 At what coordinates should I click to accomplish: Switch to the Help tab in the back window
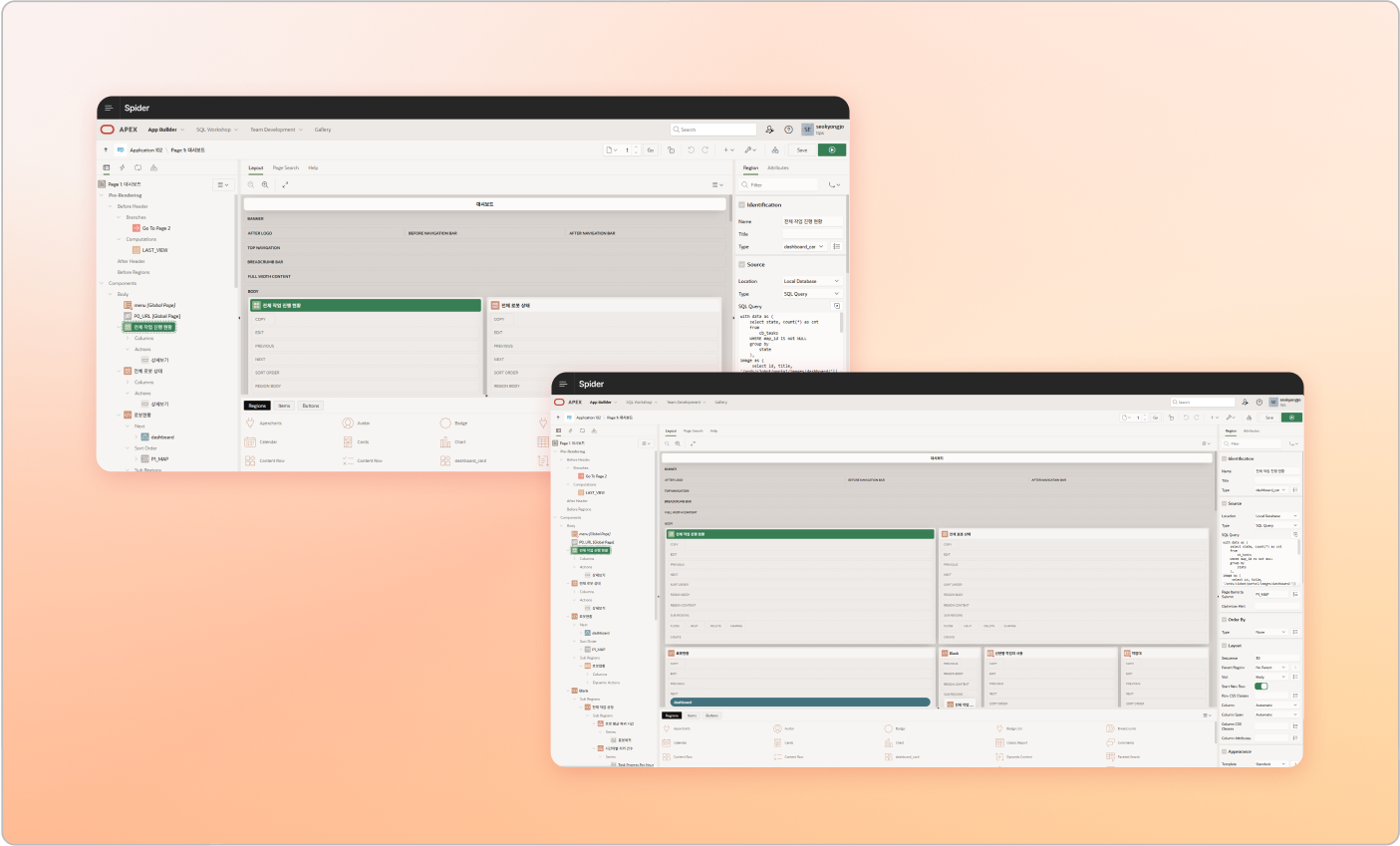coord(313,167)
